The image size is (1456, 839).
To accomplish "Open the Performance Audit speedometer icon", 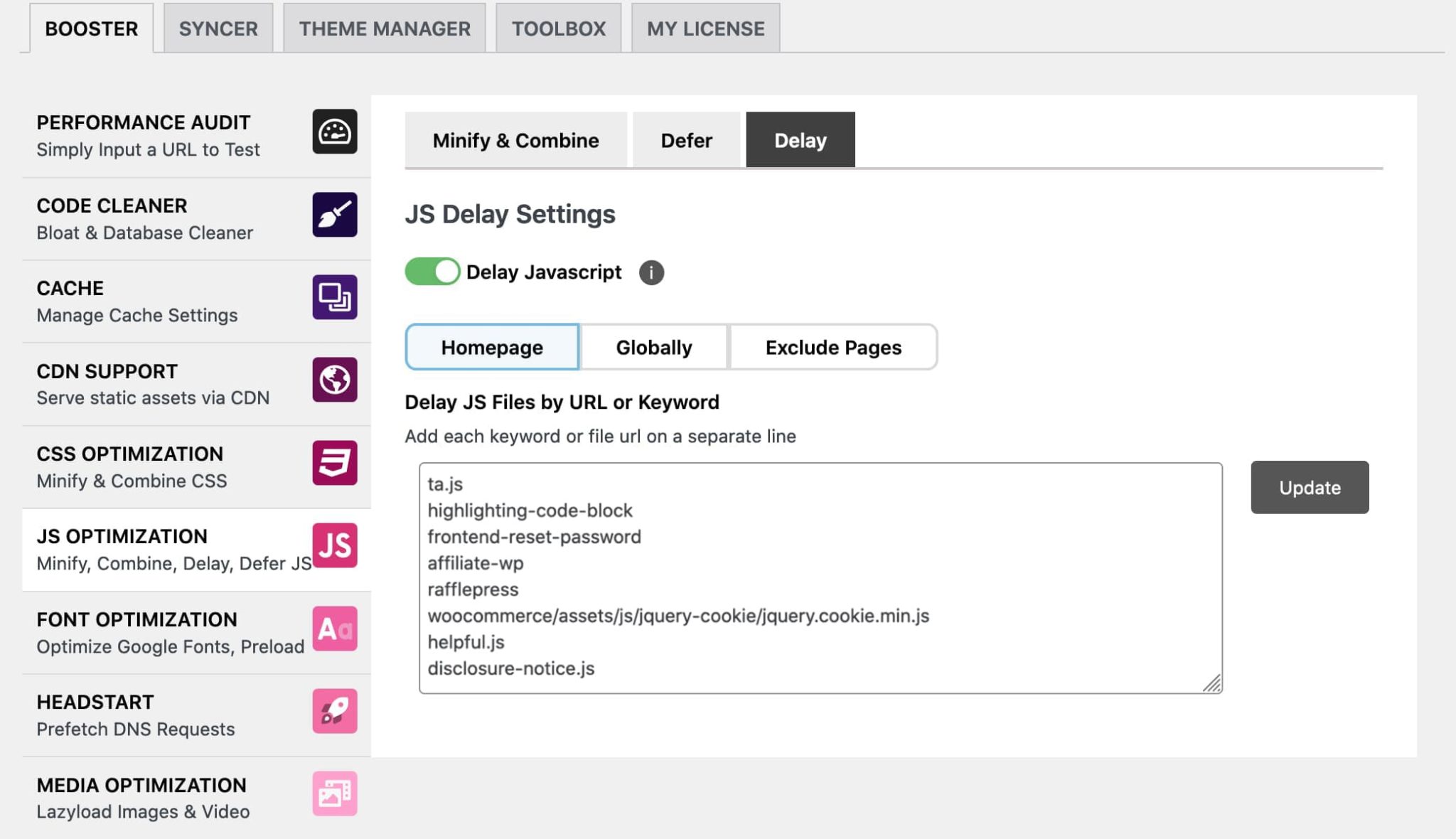I will pyautogui.click(x=334, y=132).
